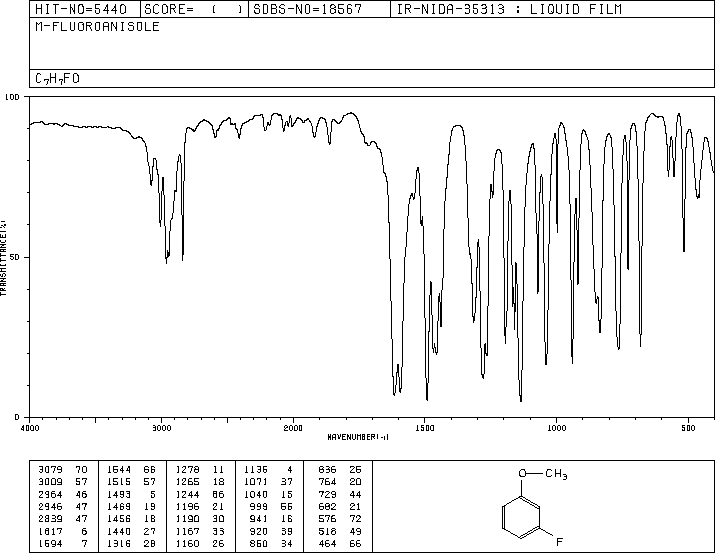Select peak table entry 764
715x553 pixels.
[340, 481]
